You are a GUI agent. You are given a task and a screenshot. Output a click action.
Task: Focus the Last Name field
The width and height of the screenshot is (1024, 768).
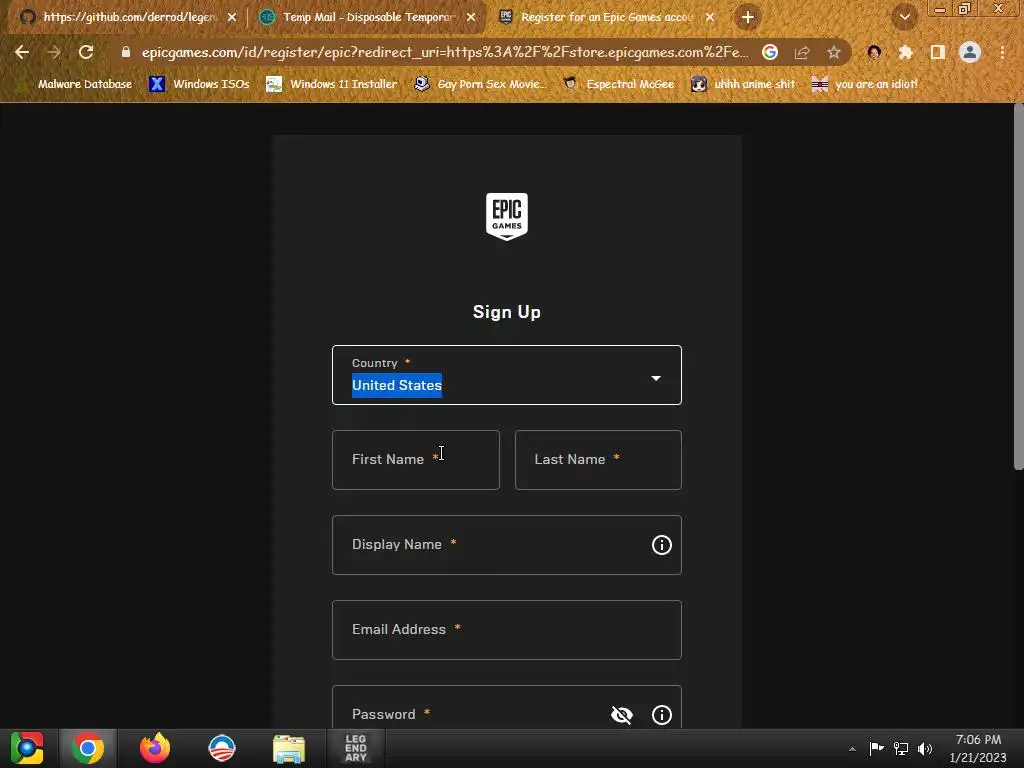coord(598,460)
